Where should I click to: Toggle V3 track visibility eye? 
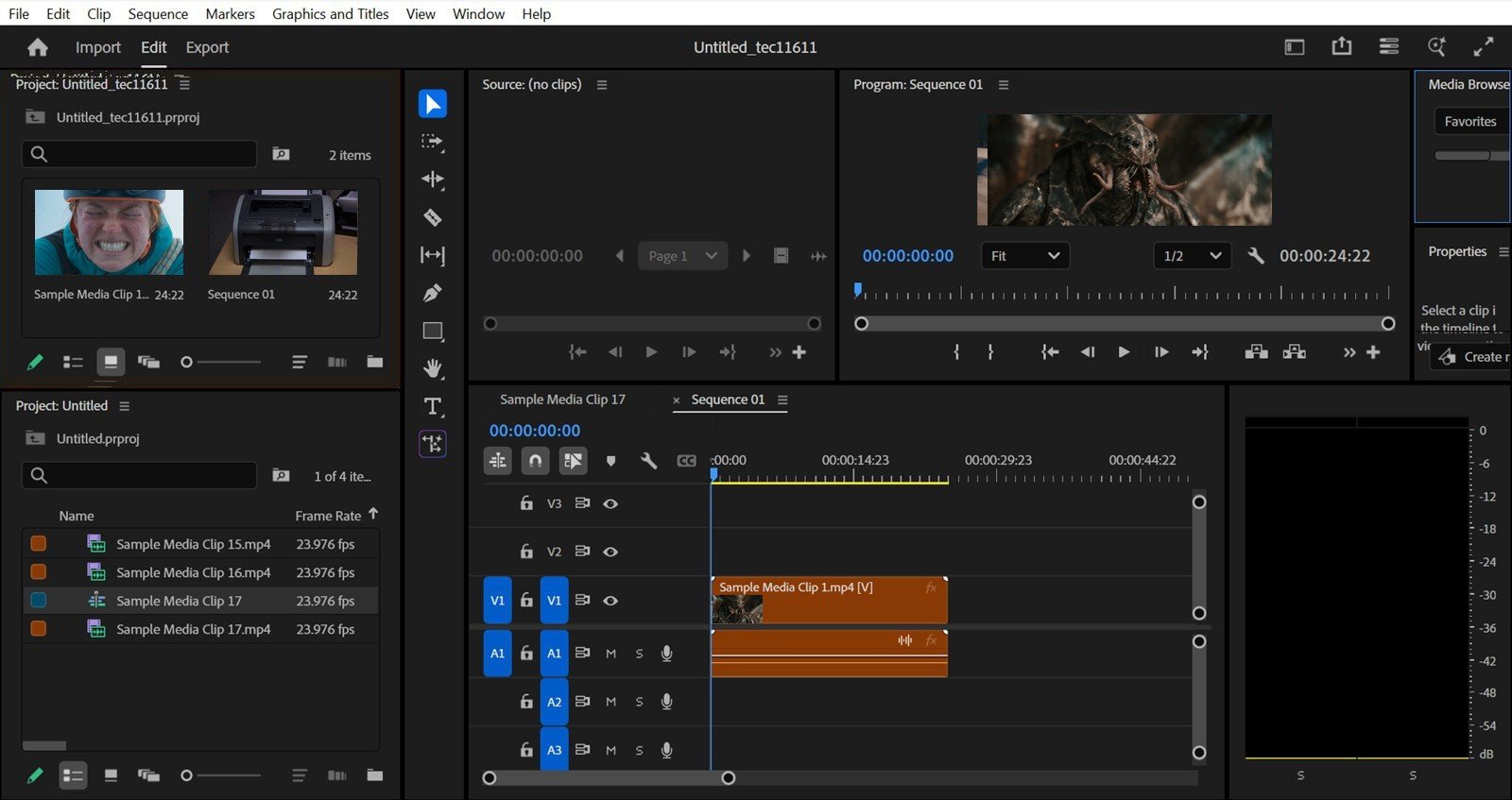(610, 503)
